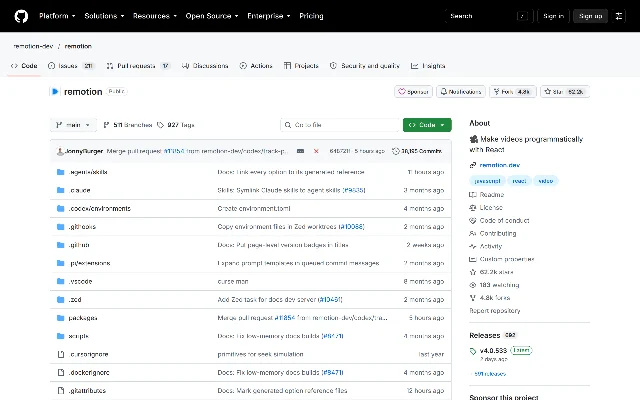View the 511 Branches link
640x400 pixels.
pyautogui.click(x=128, y=125)
